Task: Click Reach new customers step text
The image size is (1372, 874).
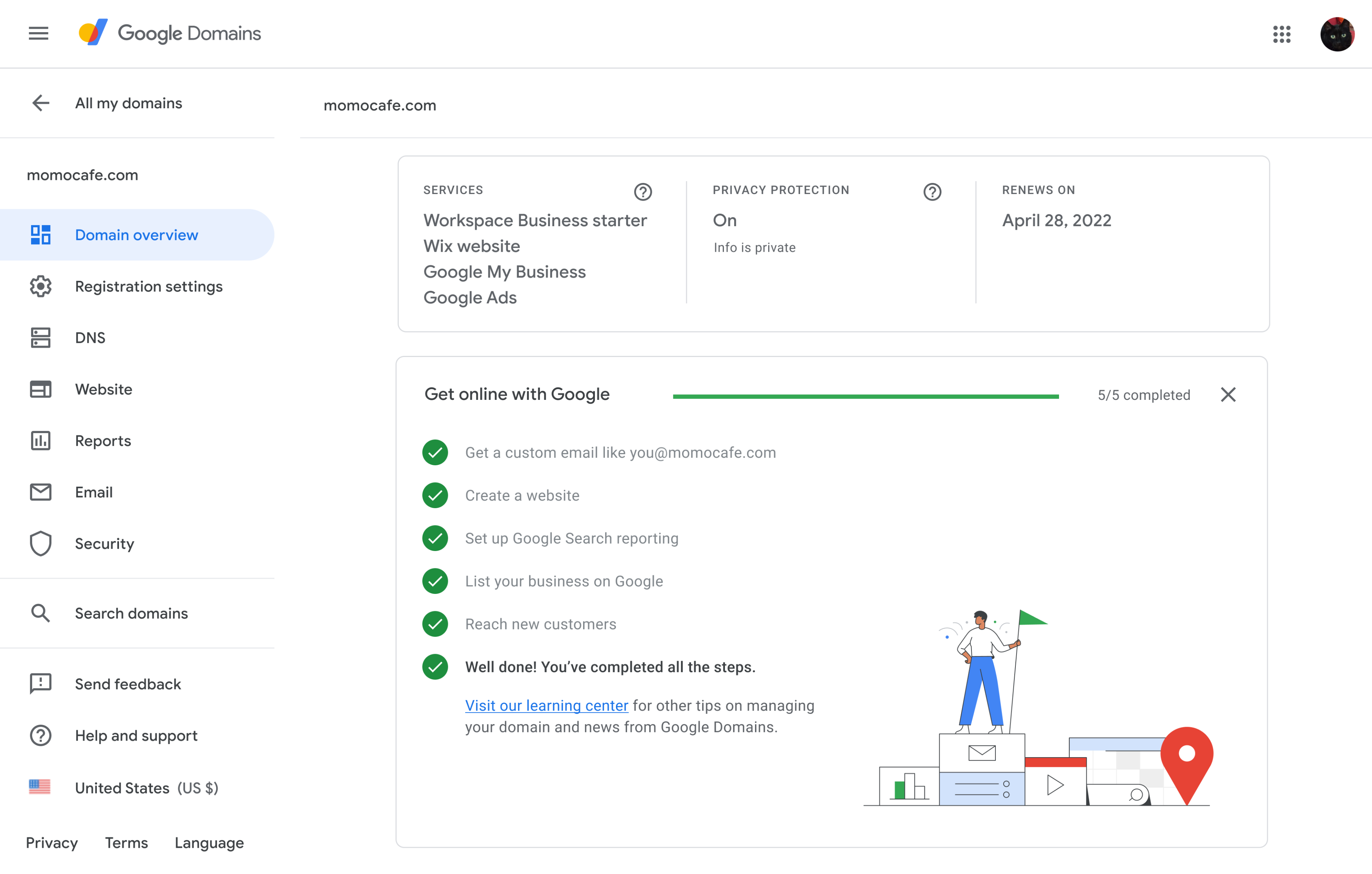Action: pyautogui.click(x=540, y=624)
